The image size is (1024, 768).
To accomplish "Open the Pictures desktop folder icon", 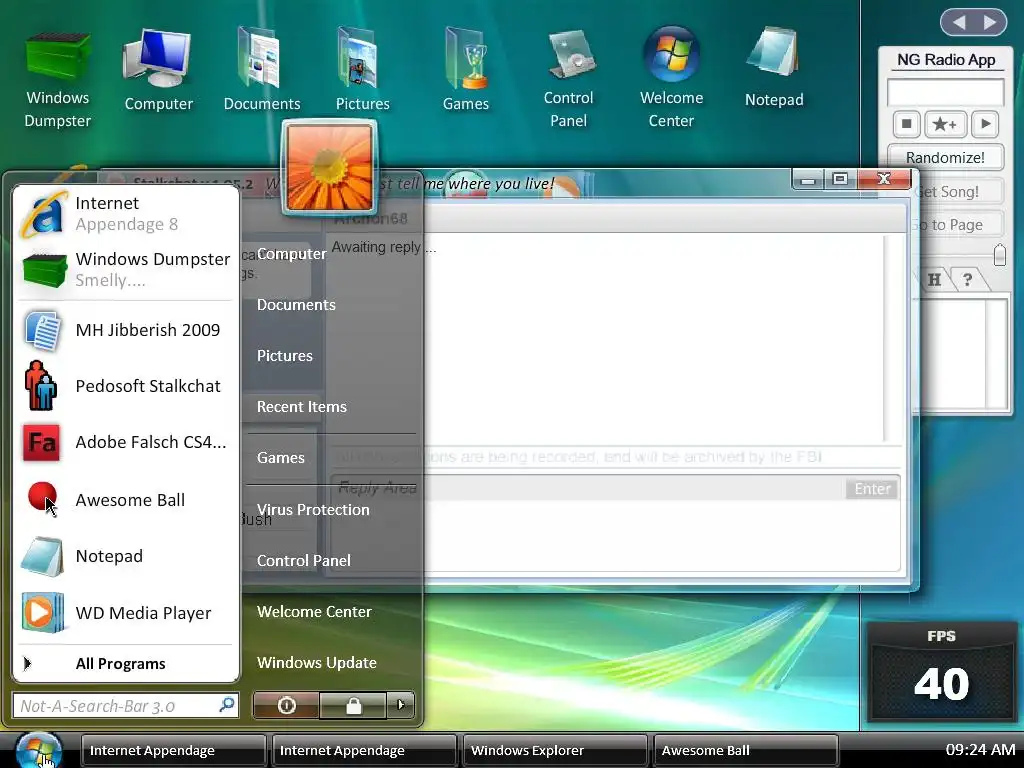I will click(x=362, y=69).
